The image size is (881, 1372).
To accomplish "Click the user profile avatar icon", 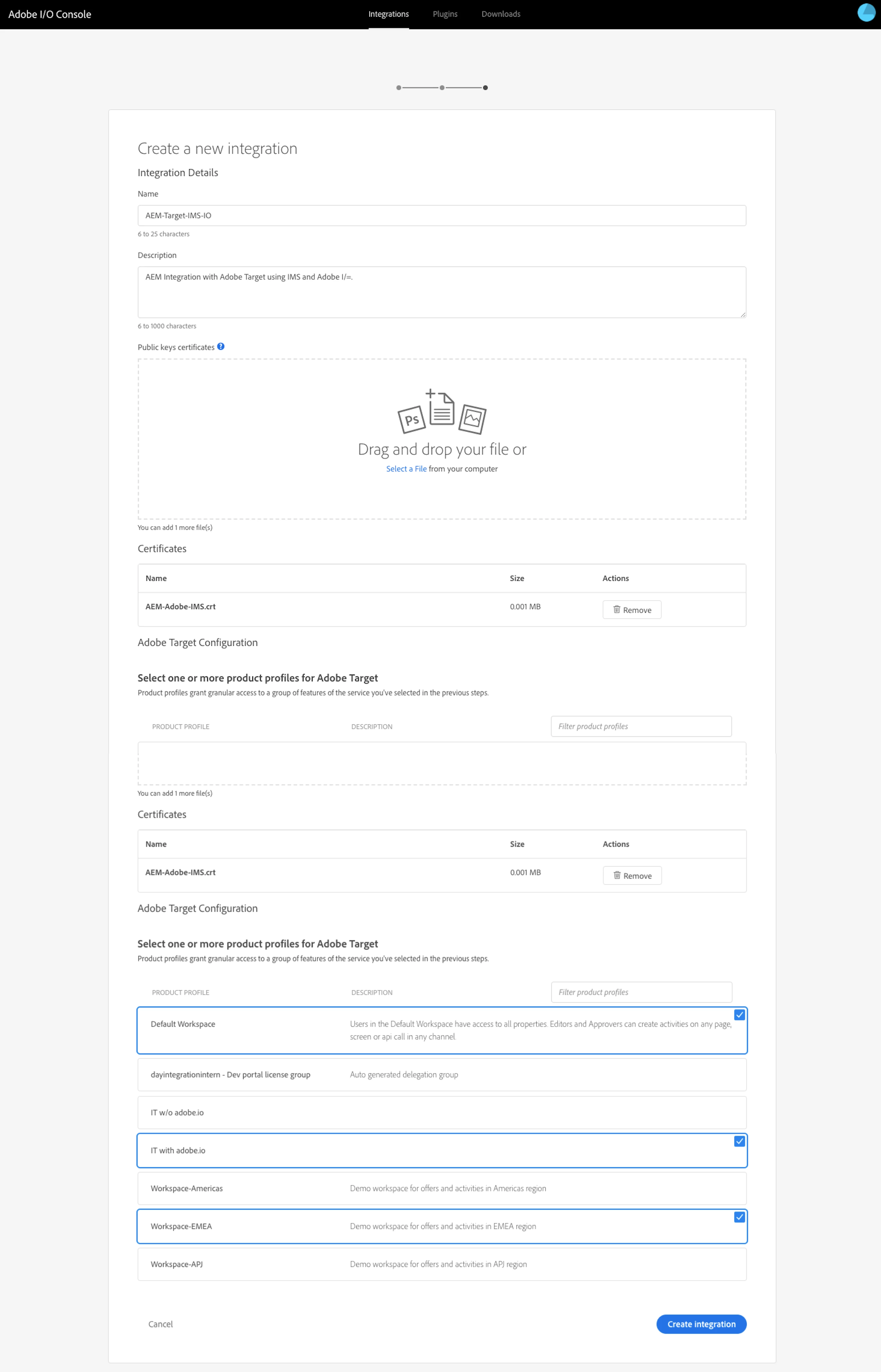I will (x=866, y=13).
